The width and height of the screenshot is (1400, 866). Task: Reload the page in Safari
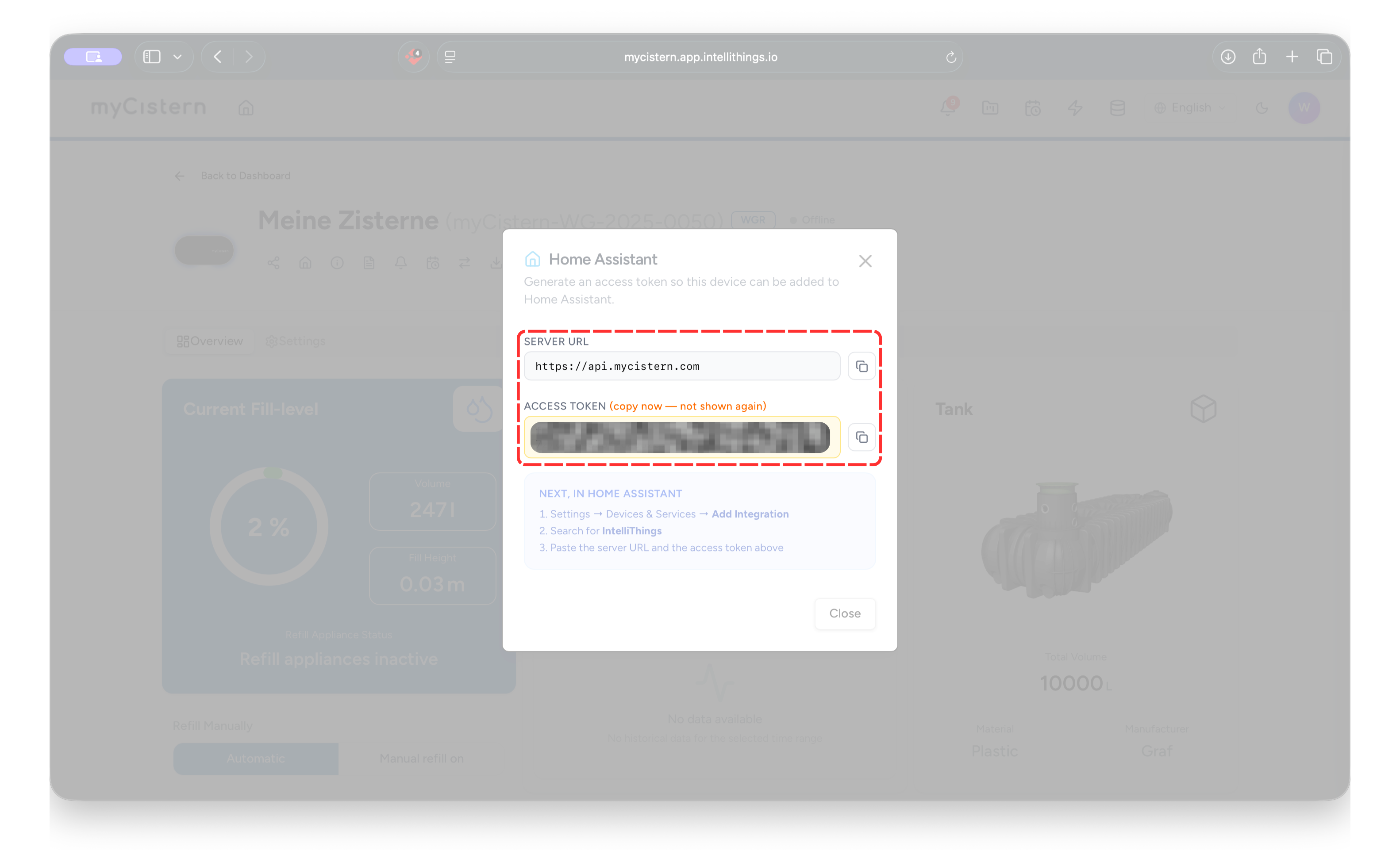[951, 57]
